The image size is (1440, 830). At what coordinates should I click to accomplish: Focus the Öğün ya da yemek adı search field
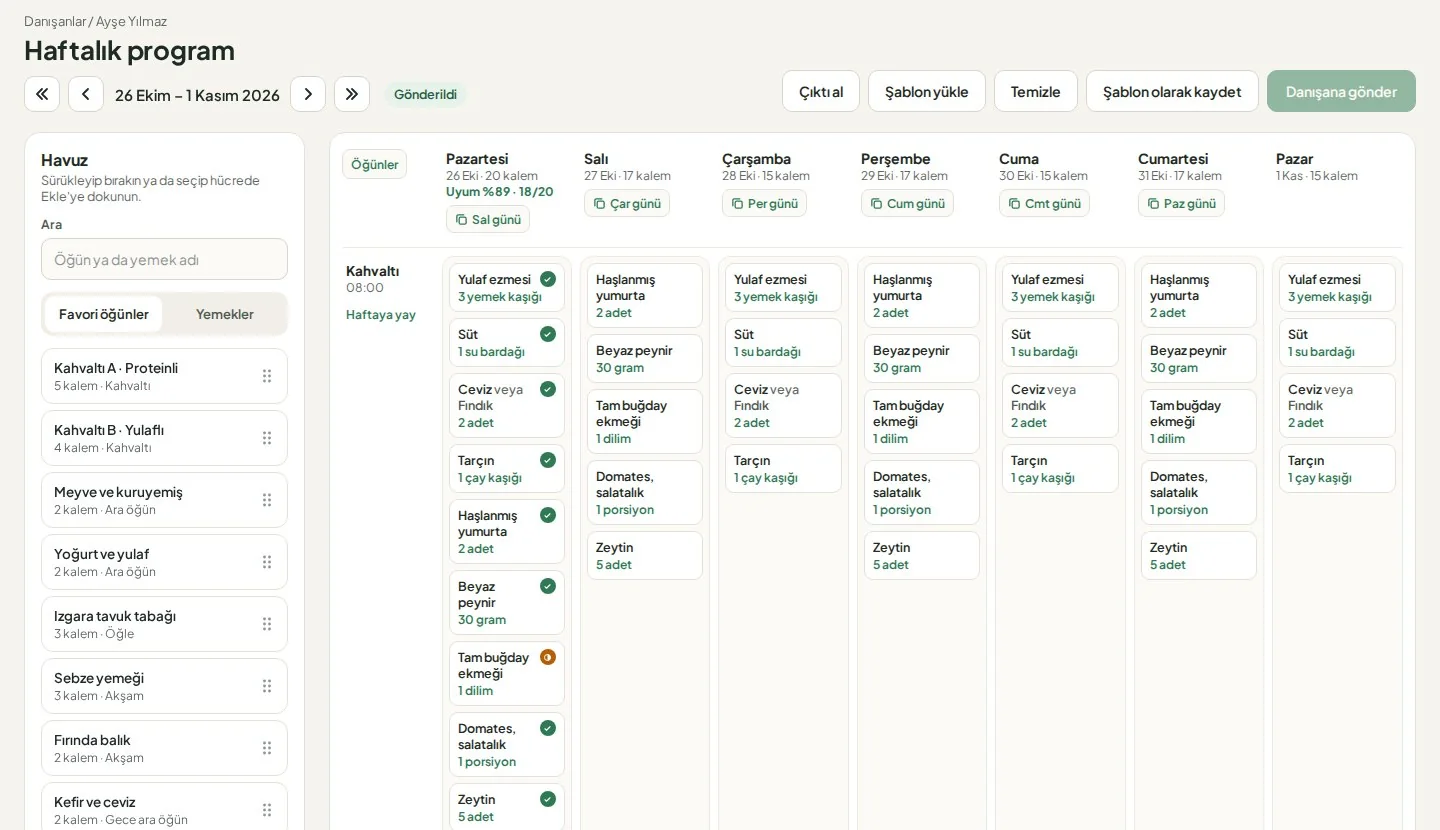164,259
